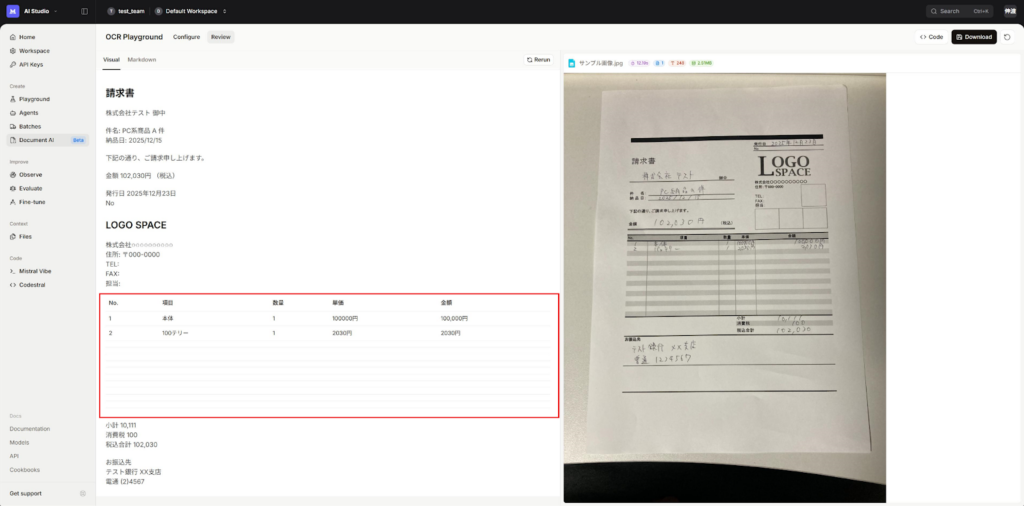This screenshot has width=1024, height=506.
Task: Open the Models docs link
Action: 19,443
